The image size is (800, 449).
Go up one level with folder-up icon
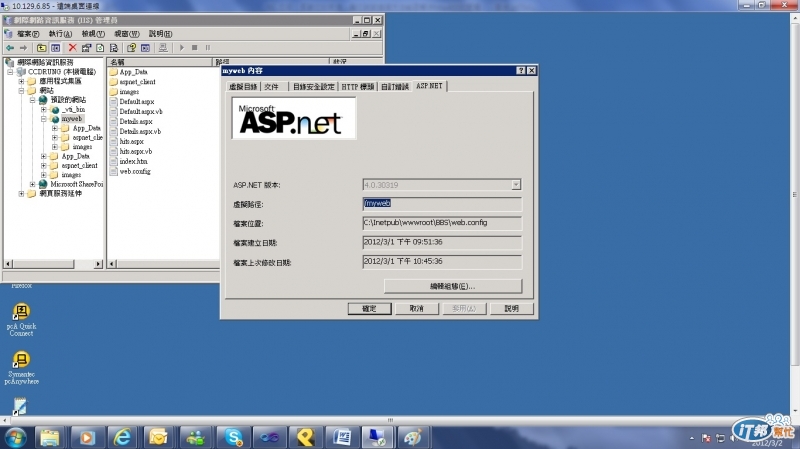(41, 48)
